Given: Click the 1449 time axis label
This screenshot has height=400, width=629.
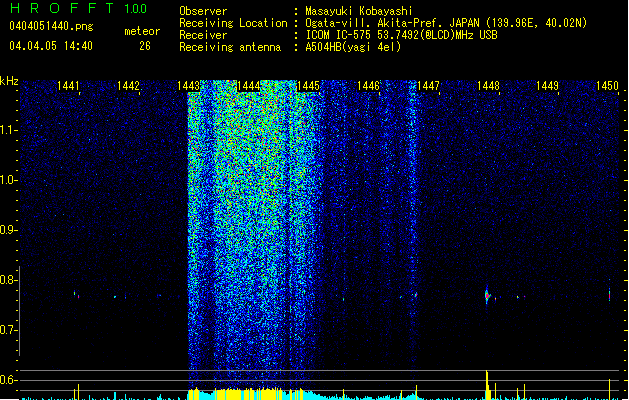Looking at the screenshot, I should click(548, 86).
